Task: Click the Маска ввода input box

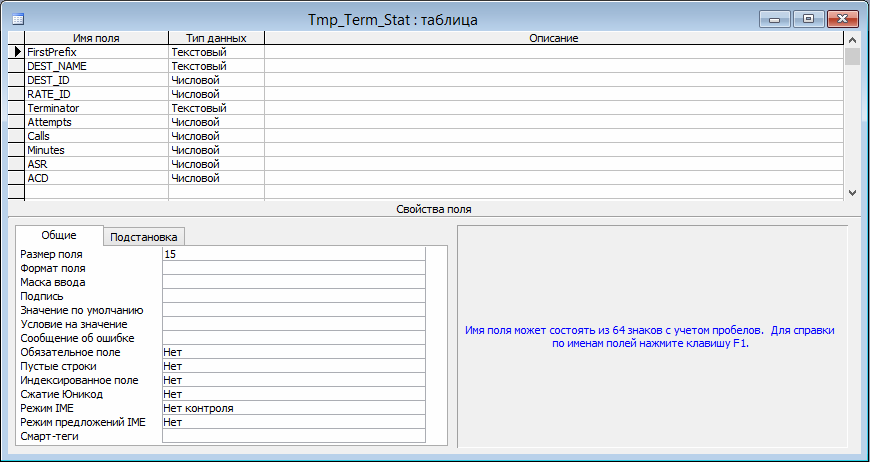Action: tap(294, 282)
